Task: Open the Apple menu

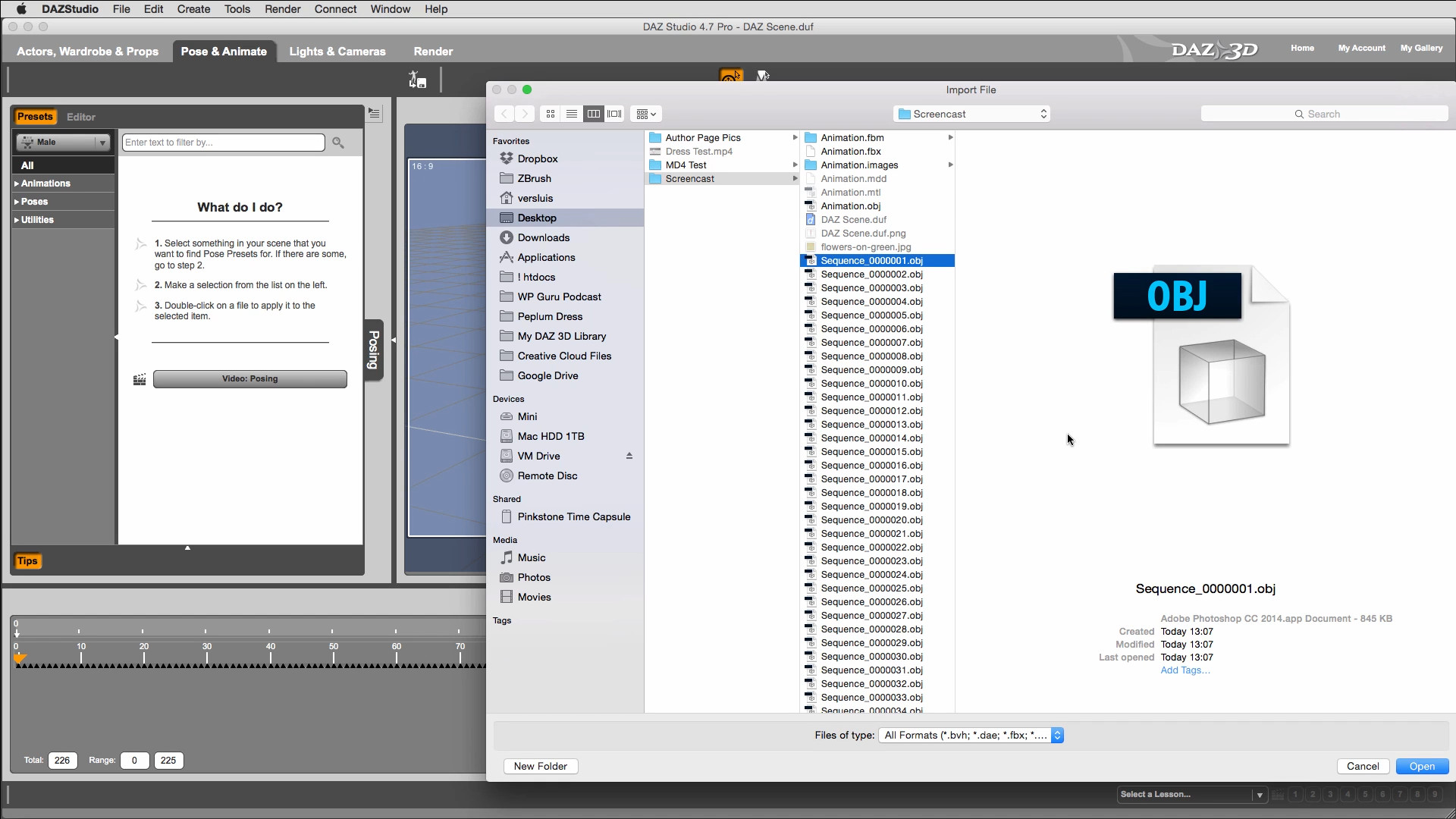Action: tap(21, 9)
